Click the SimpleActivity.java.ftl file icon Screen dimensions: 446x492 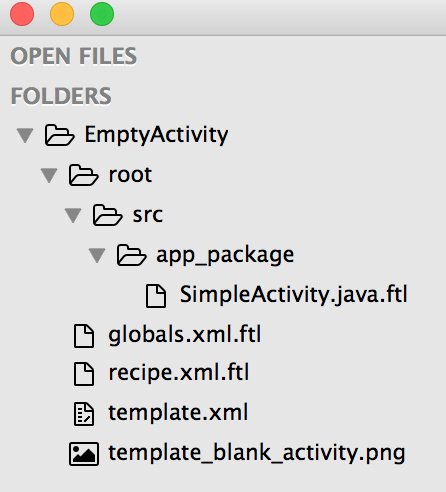pyautogui.click(x=156, y=296)
